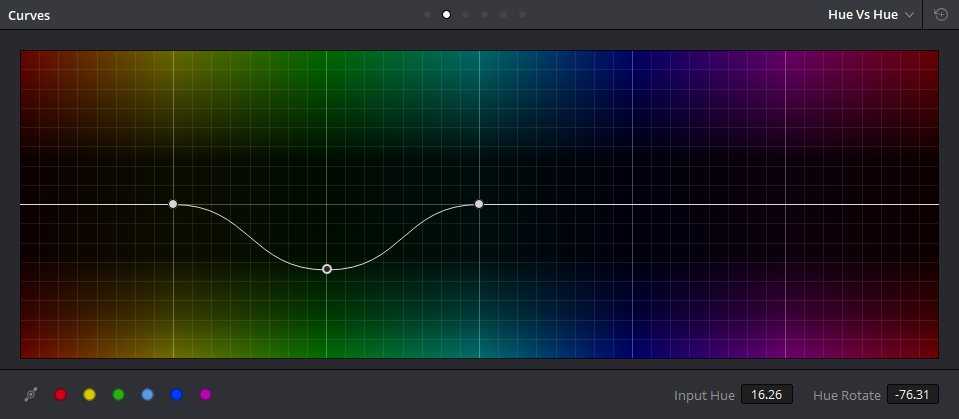Switch to the first curve page dot

(x=427, y=15)
